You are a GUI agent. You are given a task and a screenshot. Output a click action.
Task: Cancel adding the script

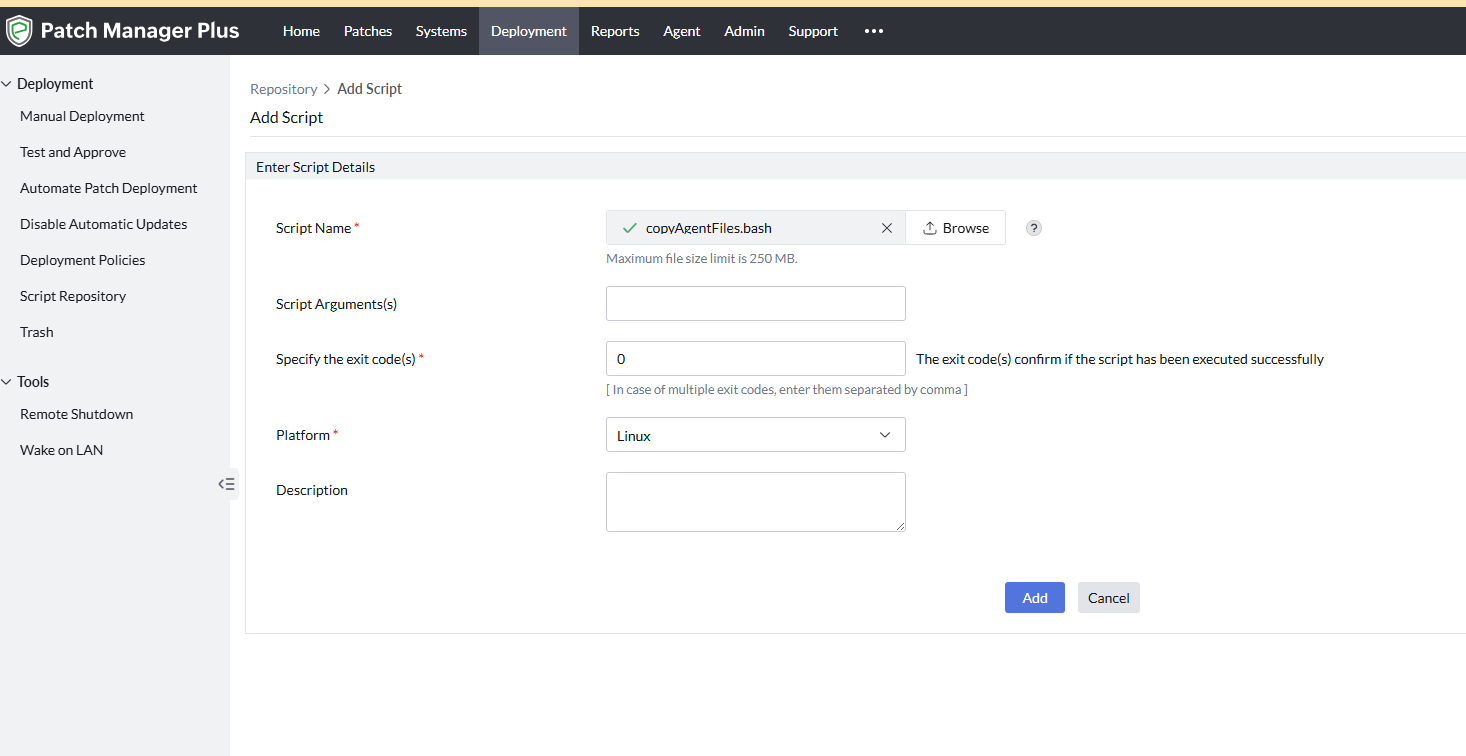1108,598
